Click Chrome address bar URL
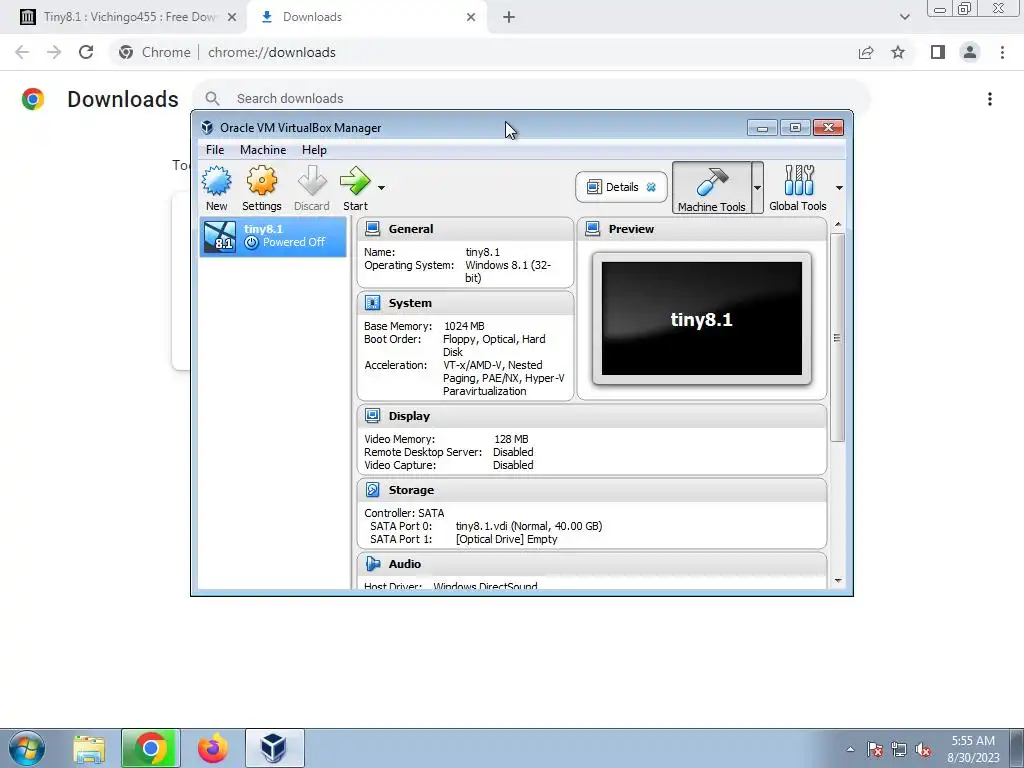The width and height of the screenshot is (1024, 768). (x=272, y=52)
